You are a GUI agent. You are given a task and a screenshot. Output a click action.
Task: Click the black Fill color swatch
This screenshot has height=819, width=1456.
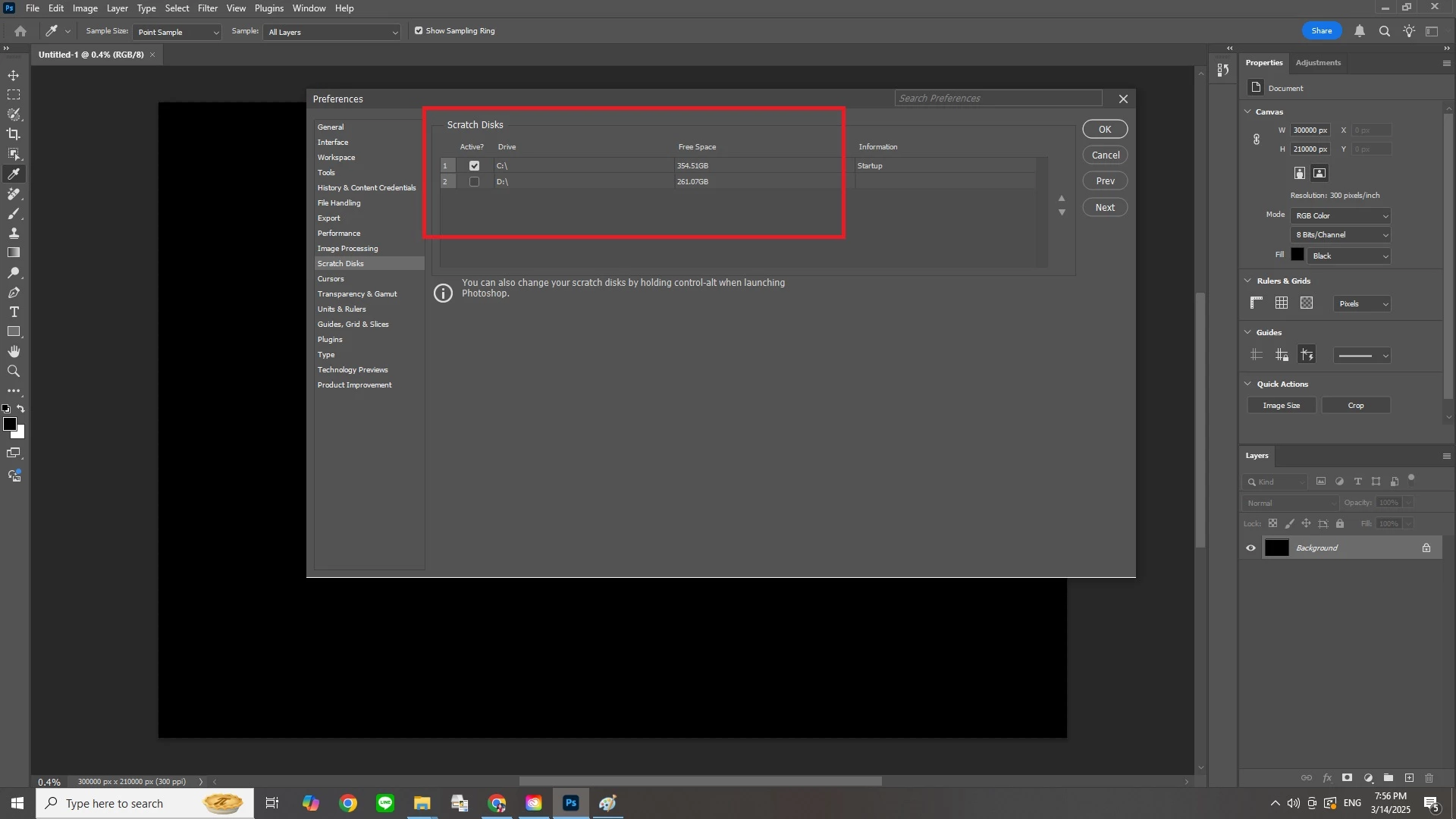(x=1298, y=256)
